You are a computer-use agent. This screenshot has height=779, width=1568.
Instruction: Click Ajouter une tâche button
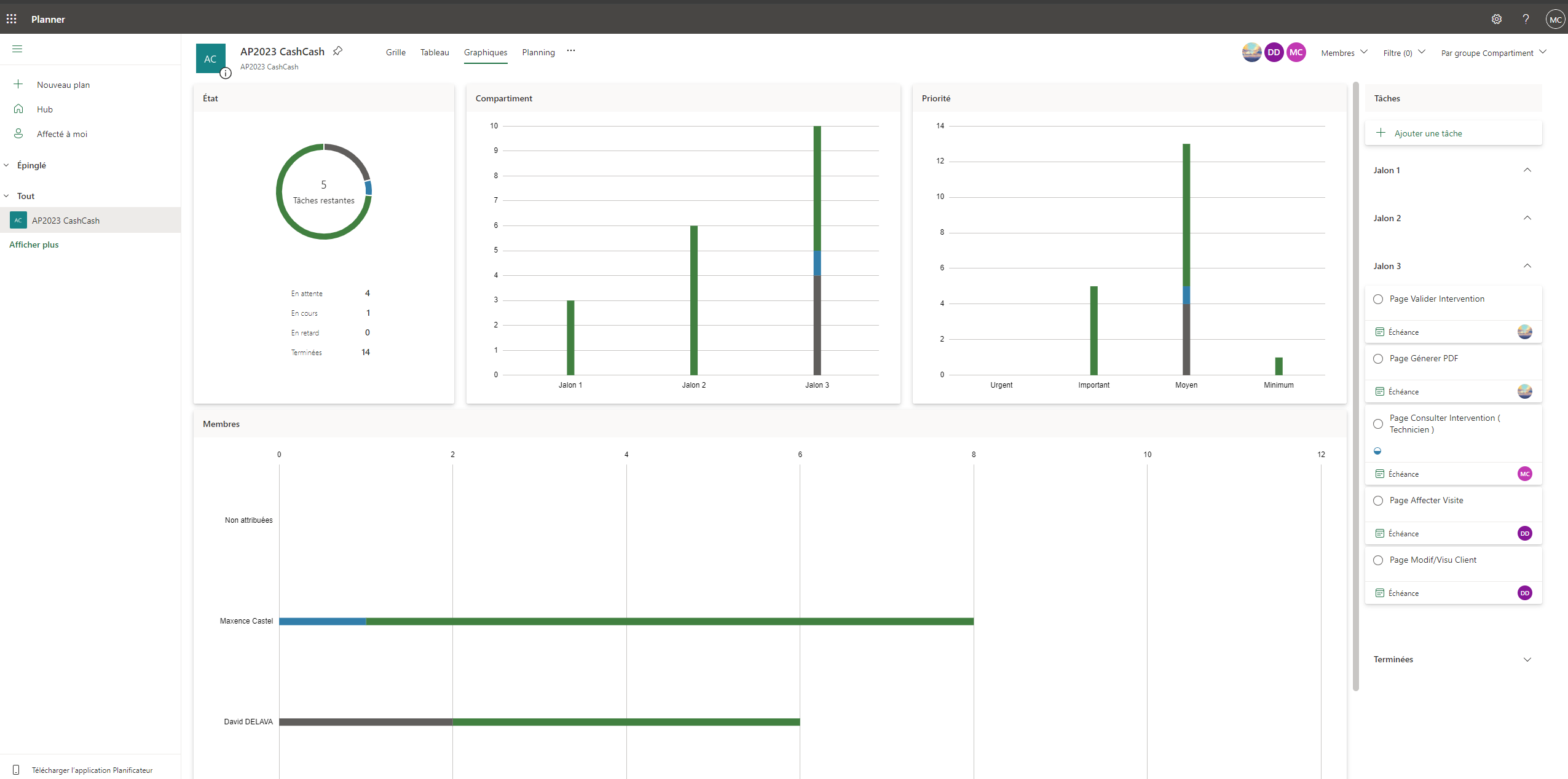point(1427,133)
